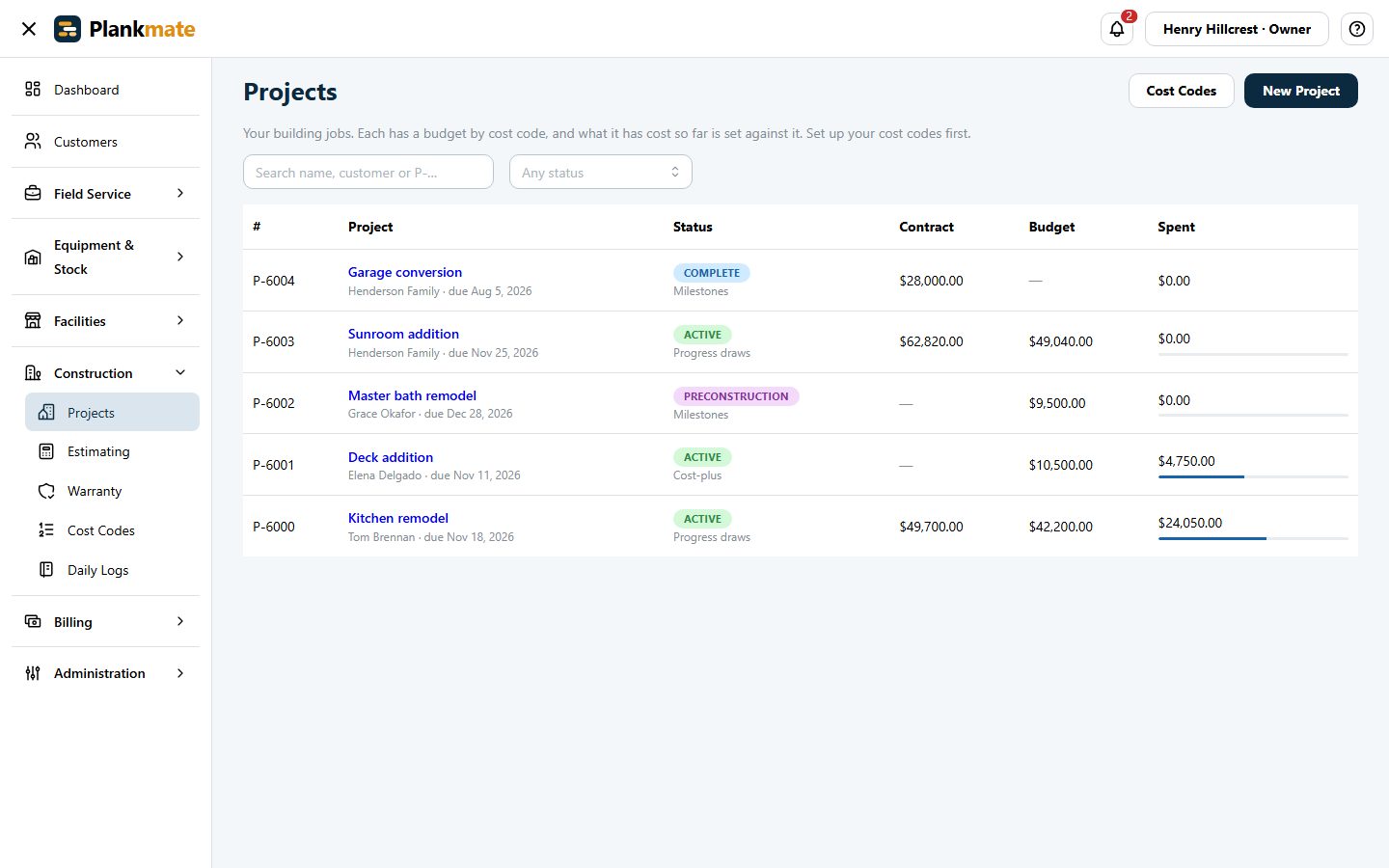Collapse the Construction section chevron
Screen dimensions: 1389x868
point(180,372)
